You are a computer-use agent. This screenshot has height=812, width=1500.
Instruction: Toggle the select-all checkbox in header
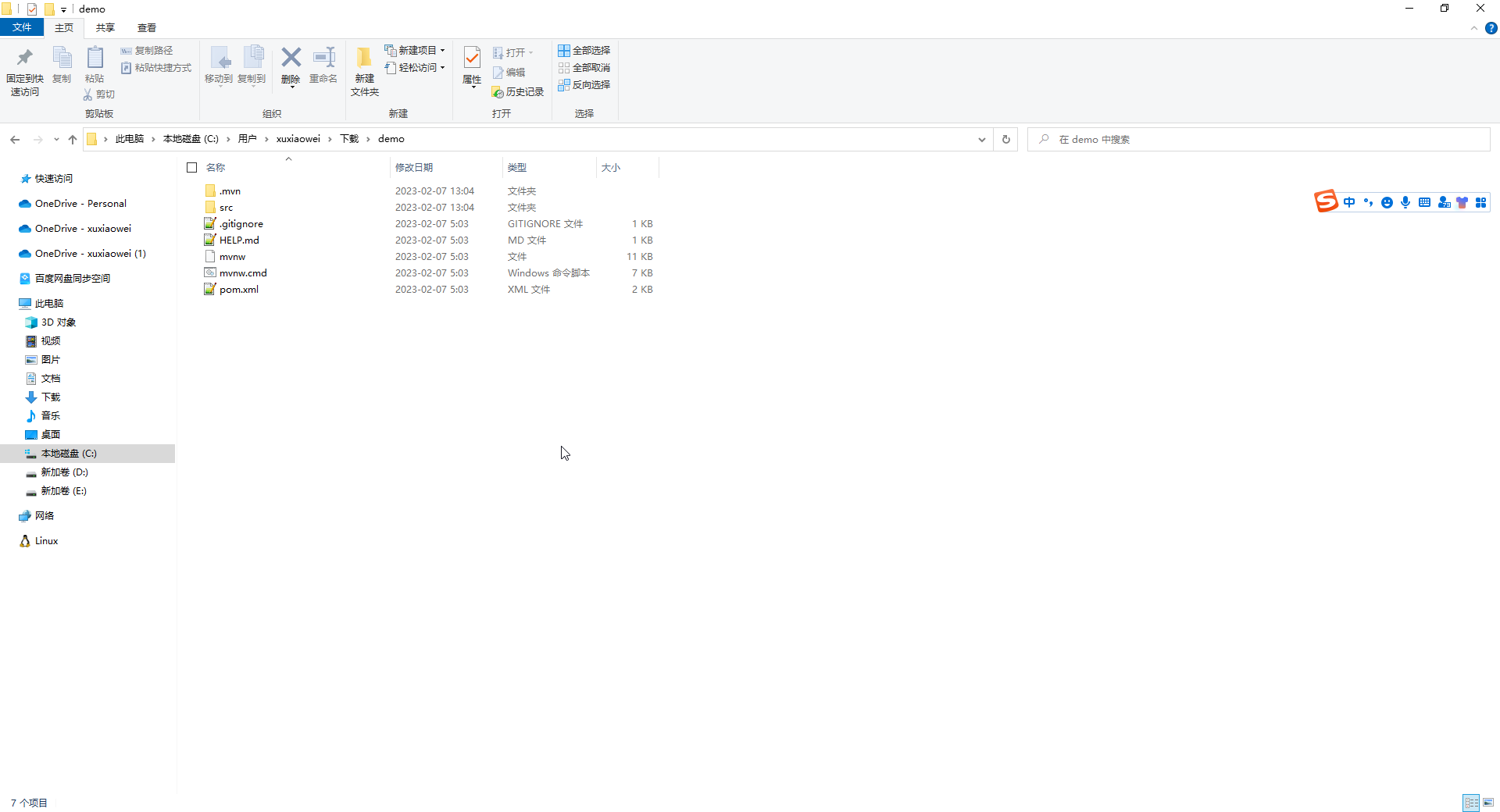192,167
